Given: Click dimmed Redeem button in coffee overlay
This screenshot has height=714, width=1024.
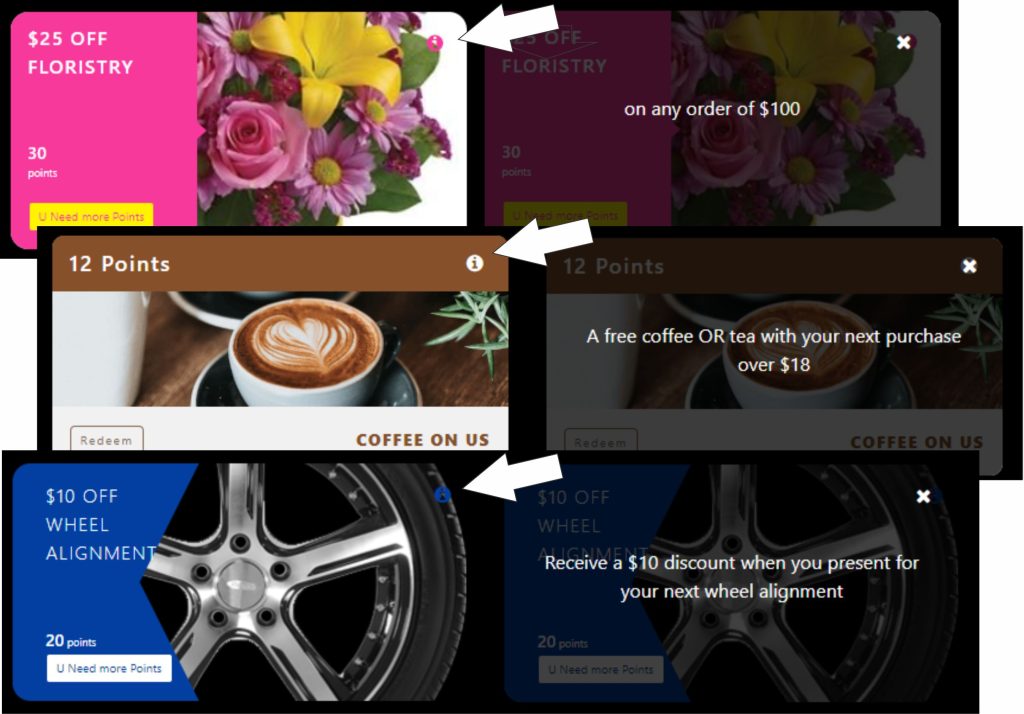Looking at the screenshot, I should pyautogui.click(x=601, y=442).
